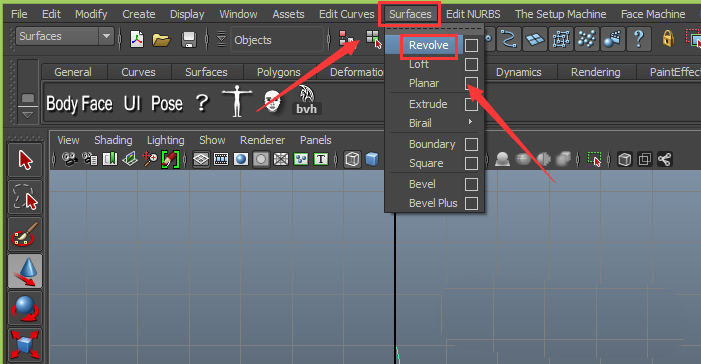This screenshot has width=701, height=364.
Task: Toggle the surfaces selection mask icon
Action: [x=535, y=39]
